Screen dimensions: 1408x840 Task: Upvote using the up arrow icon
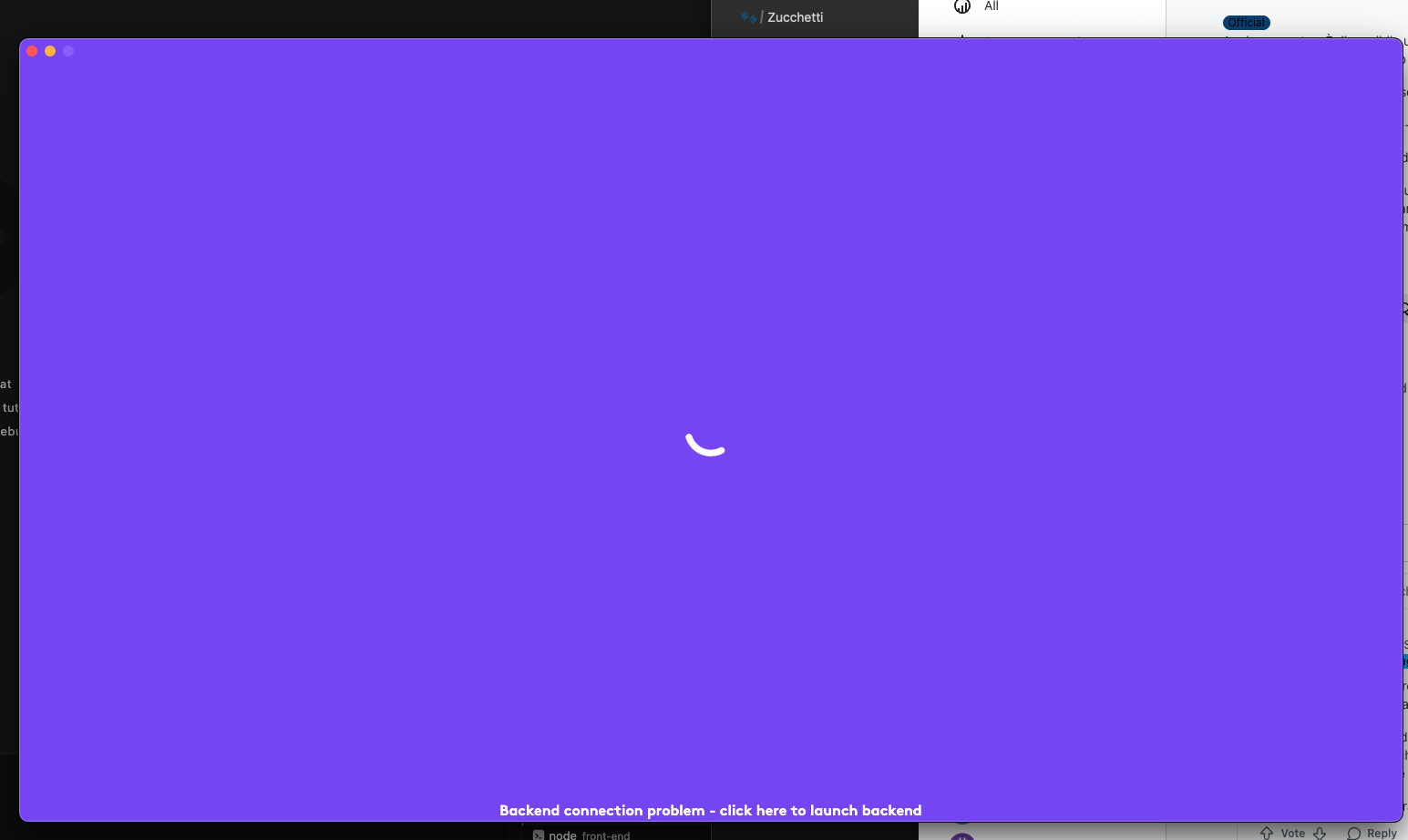pos(1267,833)
